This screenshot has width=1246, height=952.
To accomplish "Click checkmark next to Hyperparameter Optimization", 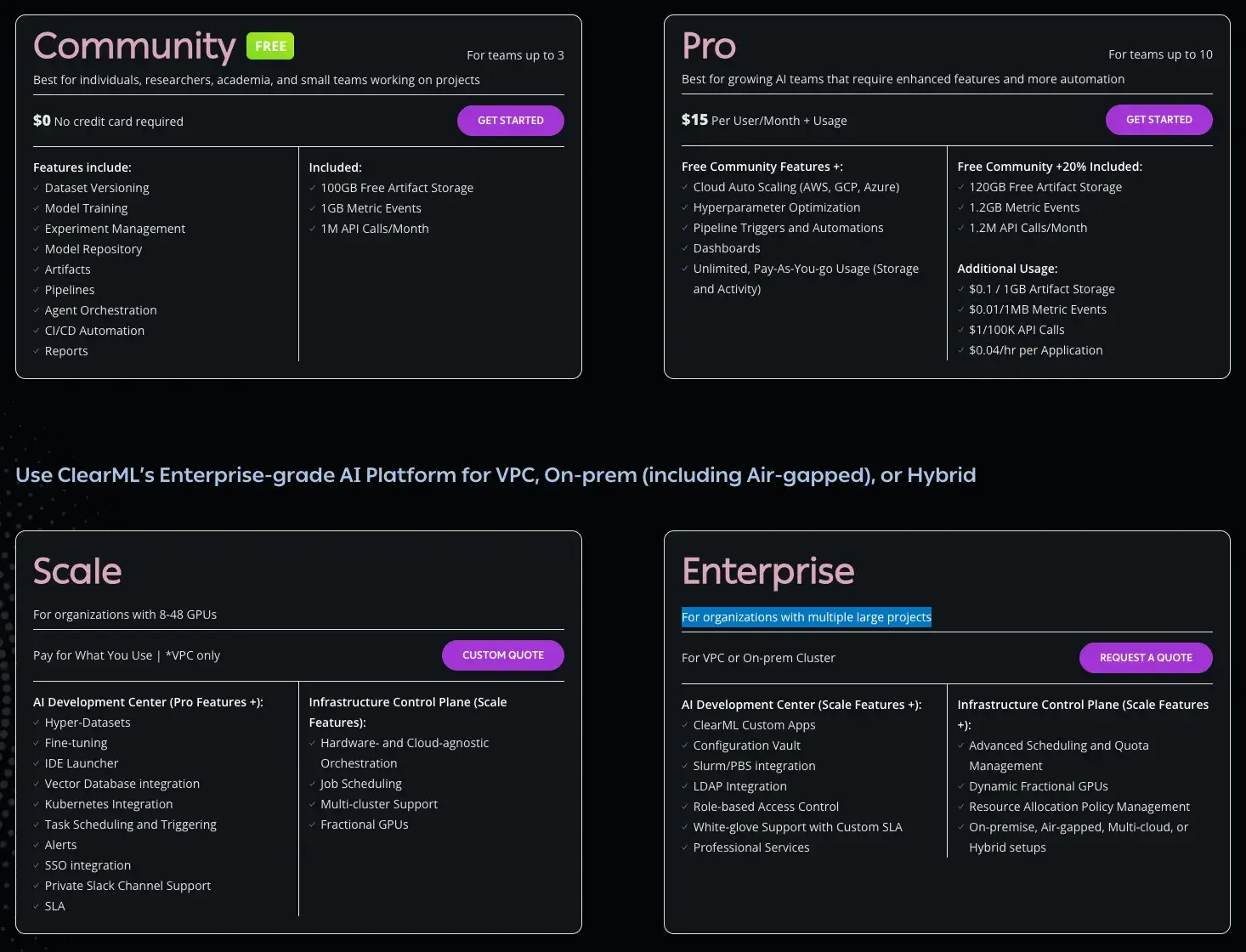I will click(685, 207).
